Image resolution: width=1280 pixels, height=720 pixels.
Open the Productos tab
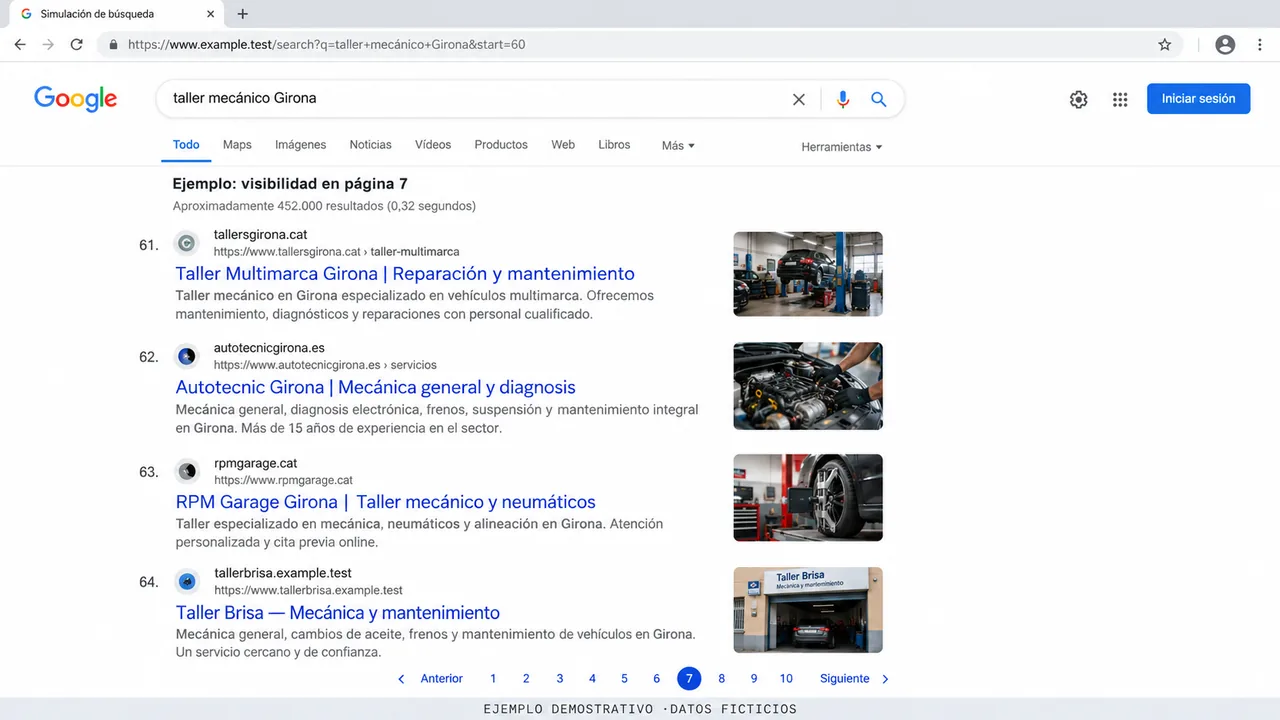[501, 145]
